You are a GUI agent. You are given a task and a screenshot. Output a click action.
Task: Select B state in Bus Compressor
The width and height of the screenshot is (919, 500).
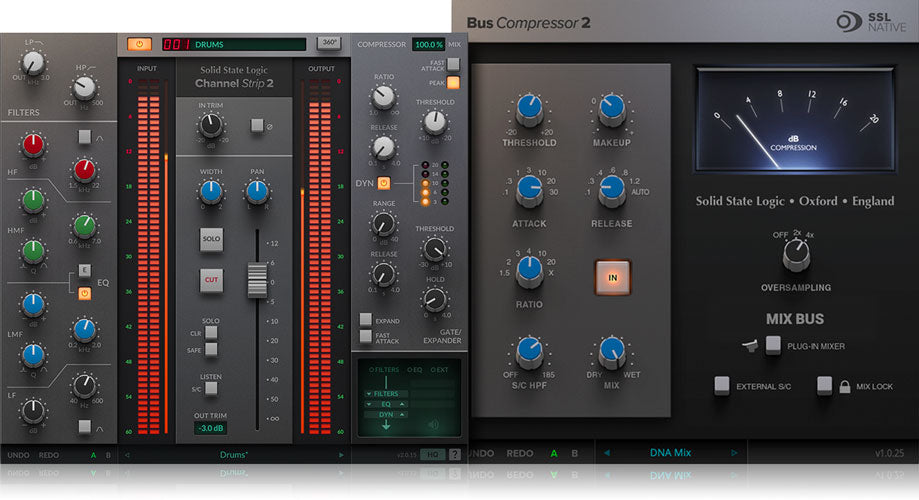574,453
